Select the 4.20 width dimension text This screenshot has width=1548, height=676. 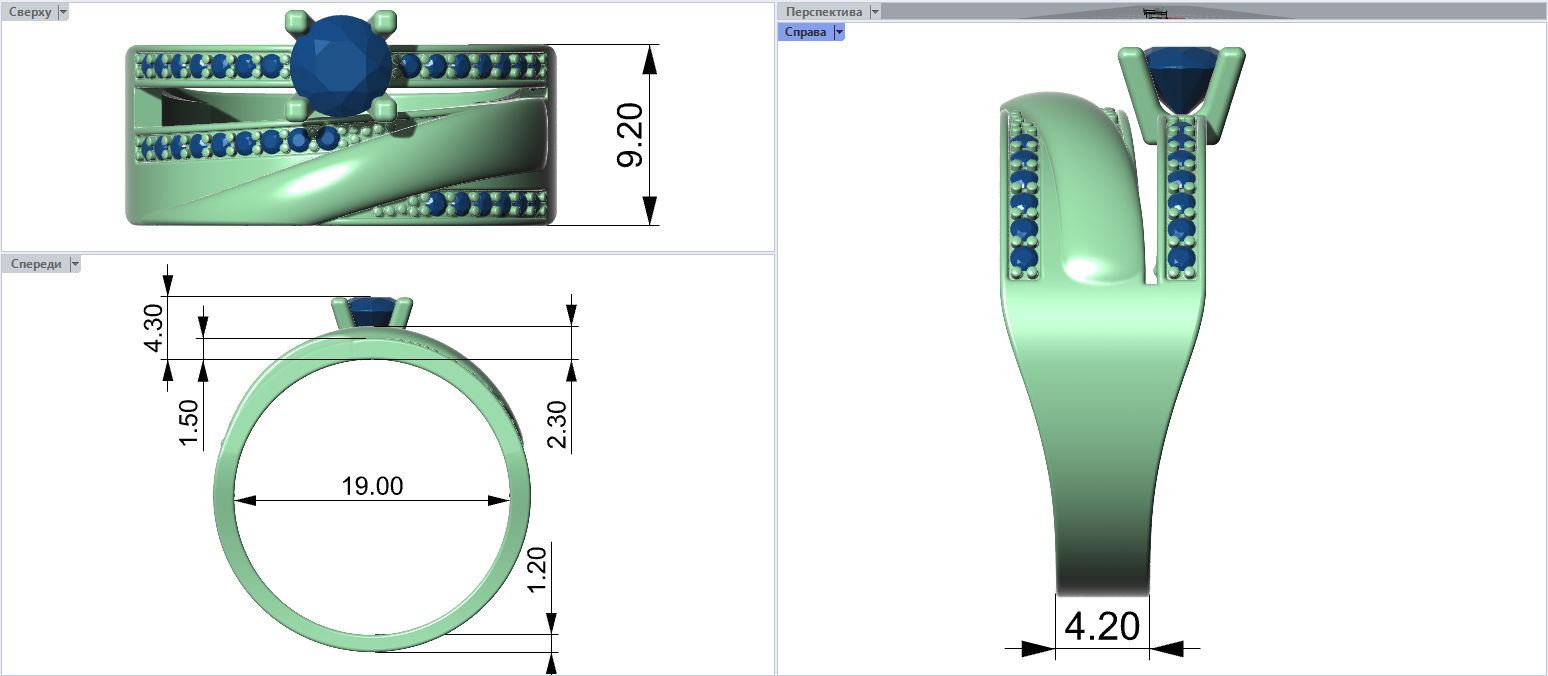1101,627
